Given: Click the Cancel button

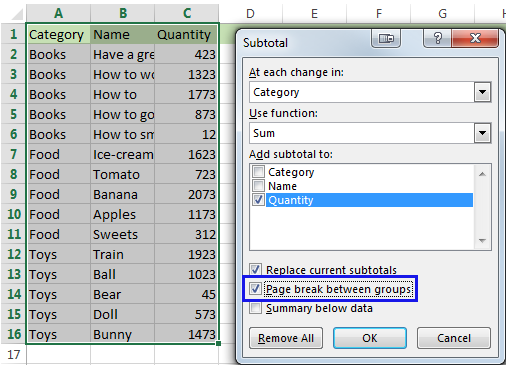Looking at the screenshot, I should click(454, 338).
